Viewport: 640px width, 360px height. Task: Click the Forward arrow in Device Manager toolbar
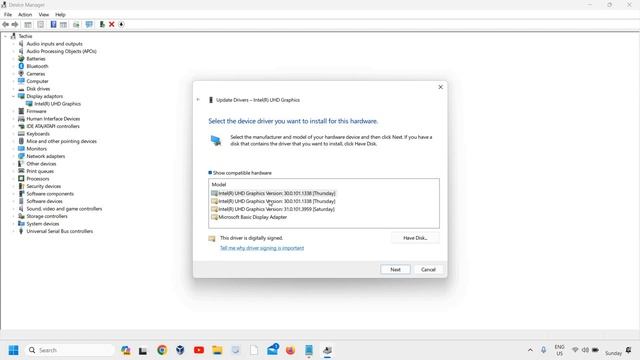(x=15, y=24)
